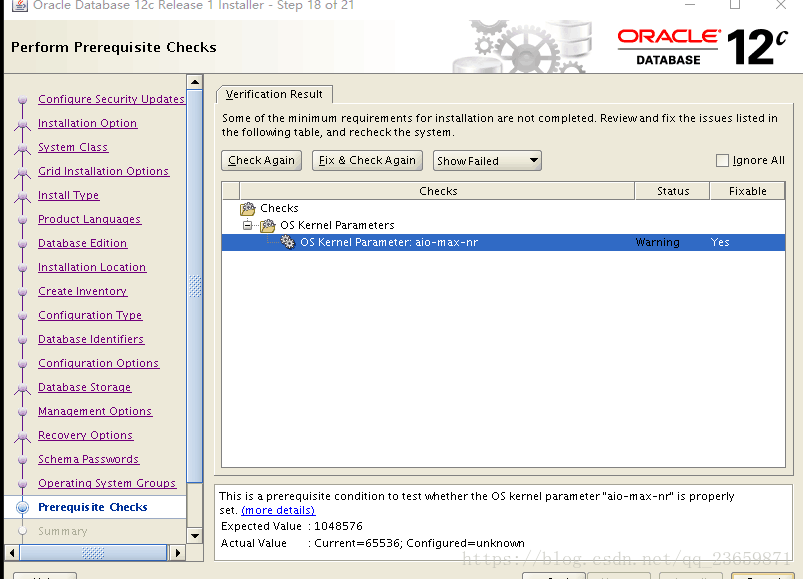This screenshot has width=803, height=579.
Task: Go to Management Options step
Action: [95, 412]
